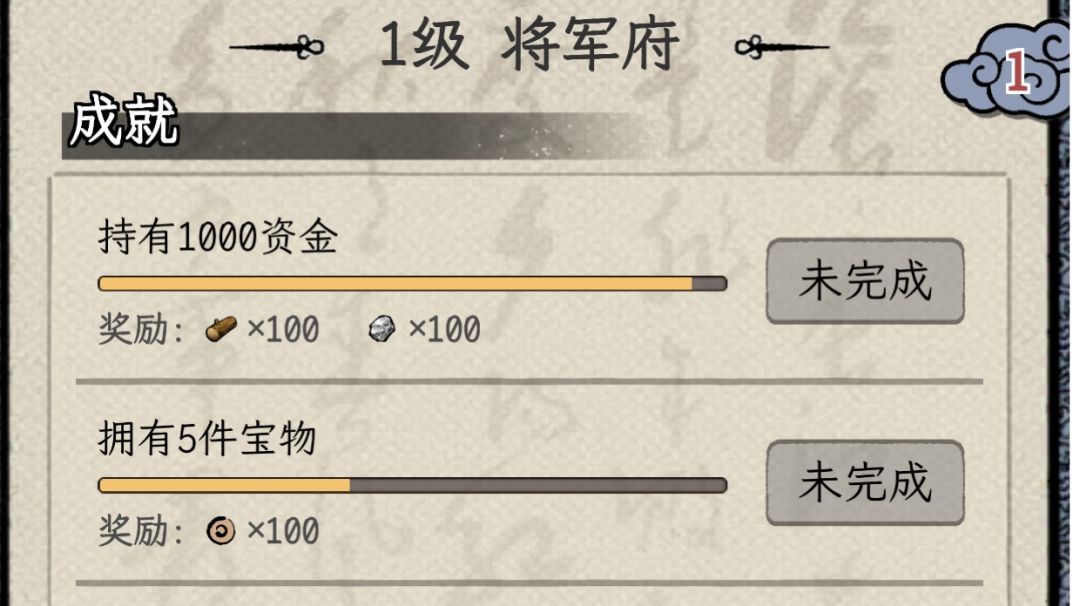Click the divider line between the two achievements

529,381
